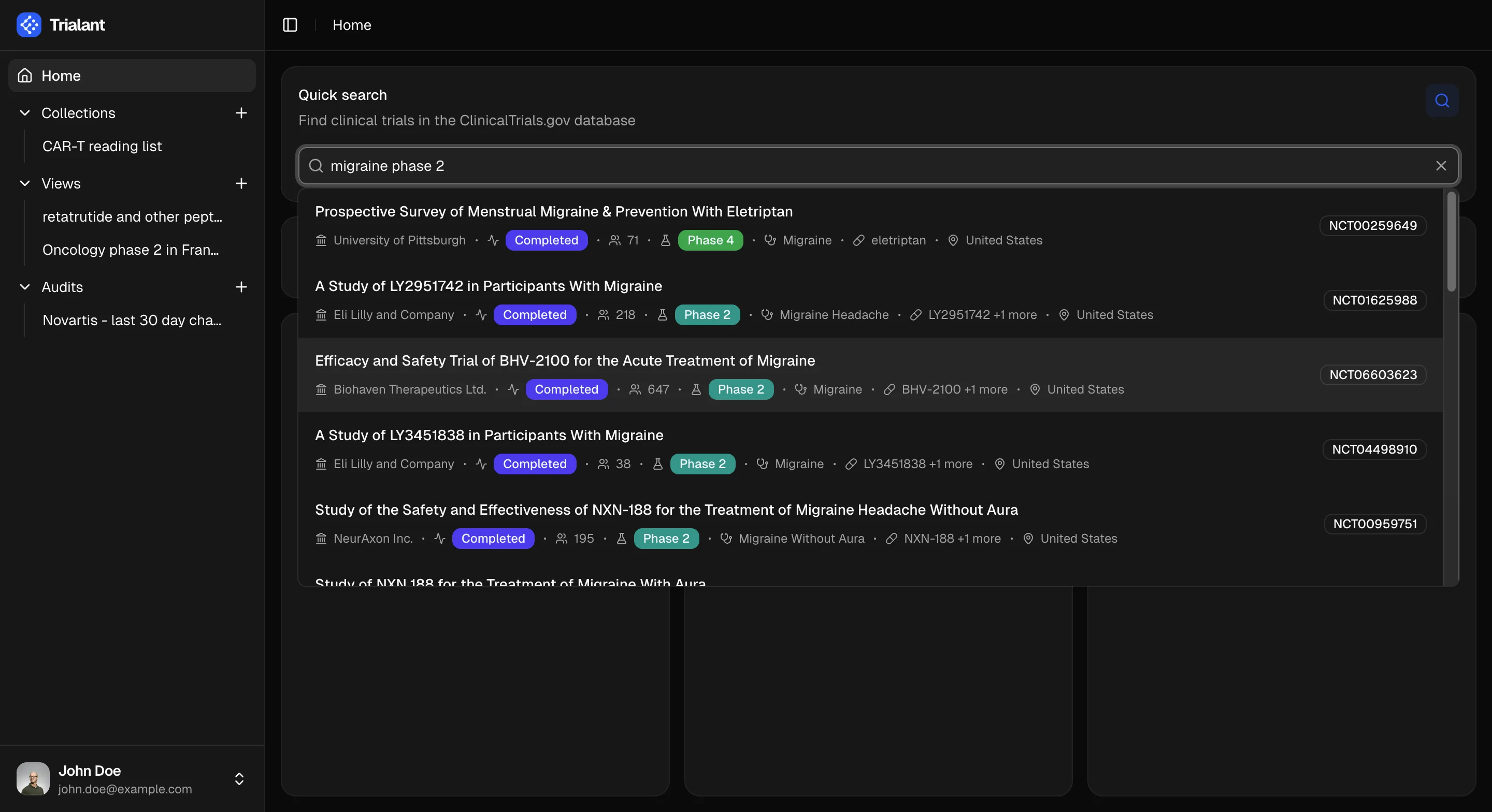Click the flask icon before NeurAxon Phase 2
This screenshot has width=1492, height=812.
[x=622, y=539]
